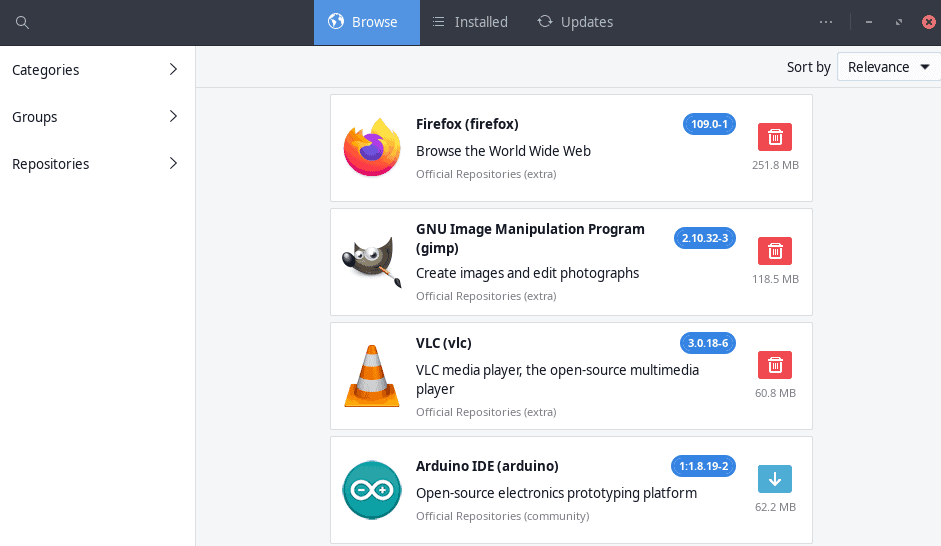
Task: Expand the Categories section
Action: tap(96, 70)
